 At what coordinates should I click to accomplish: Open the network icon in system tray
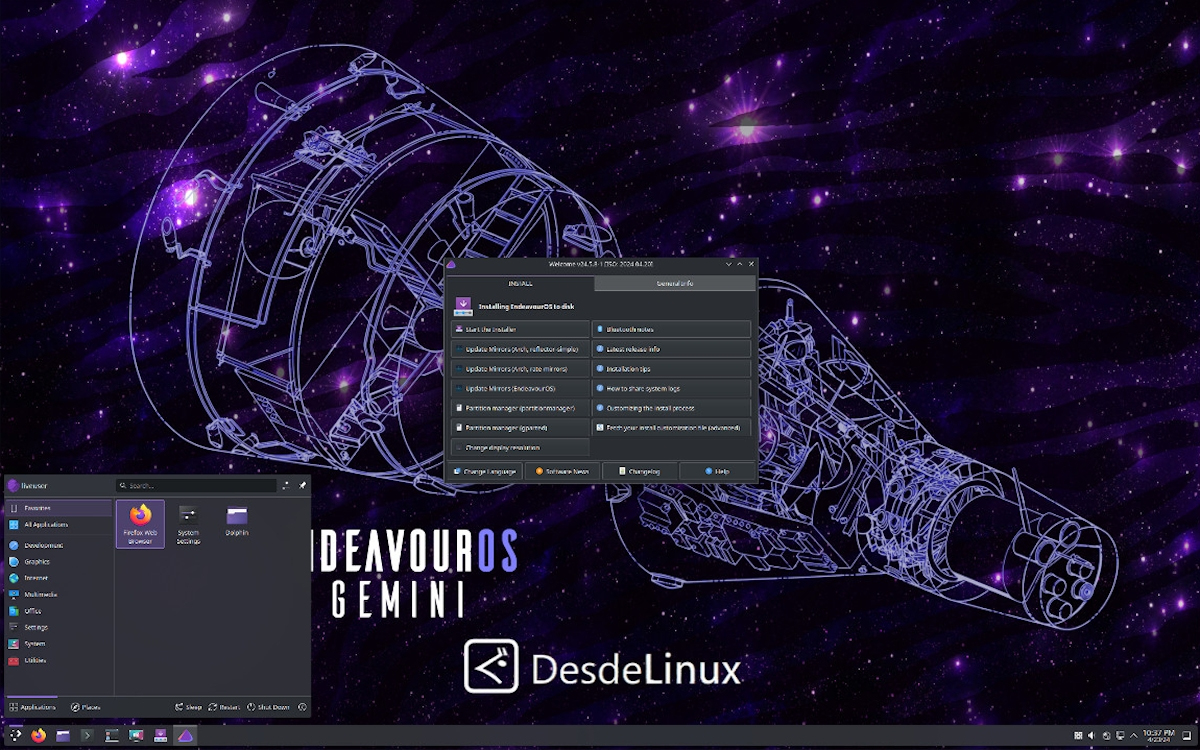tap(1120, 736)
